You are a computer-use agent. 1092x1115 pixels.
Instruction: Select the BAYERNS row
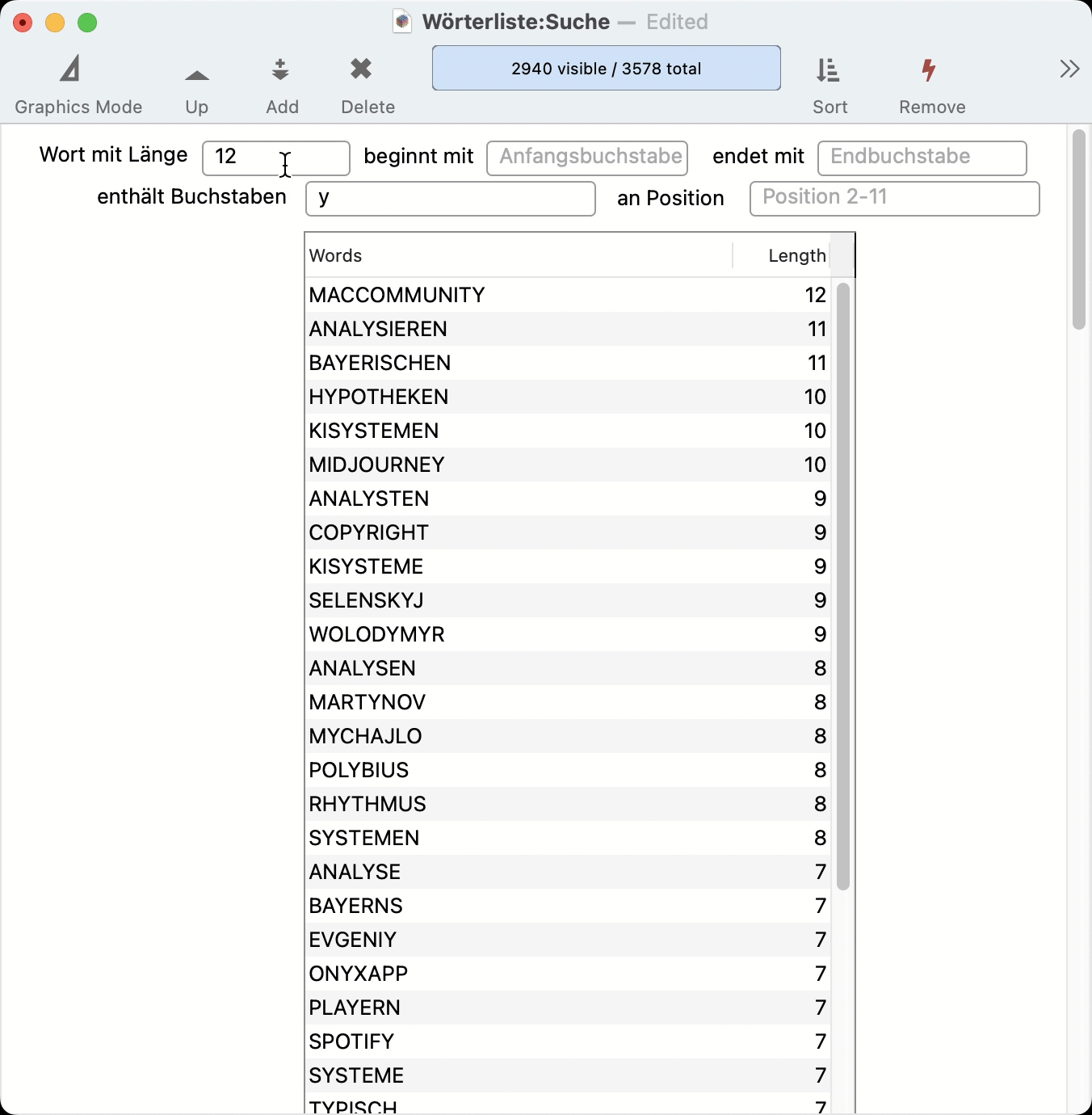pyautogui.click(x=568, y=906)
